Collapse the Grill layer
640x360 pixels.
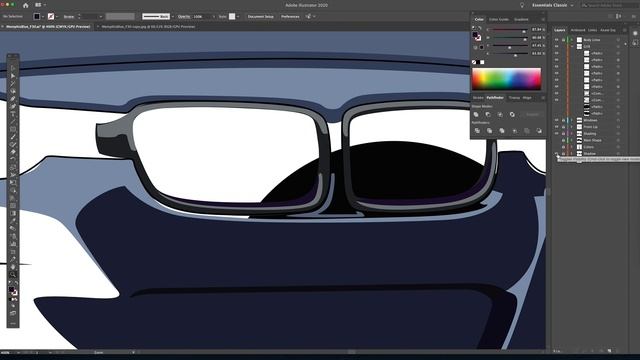(x=572, y=47)
